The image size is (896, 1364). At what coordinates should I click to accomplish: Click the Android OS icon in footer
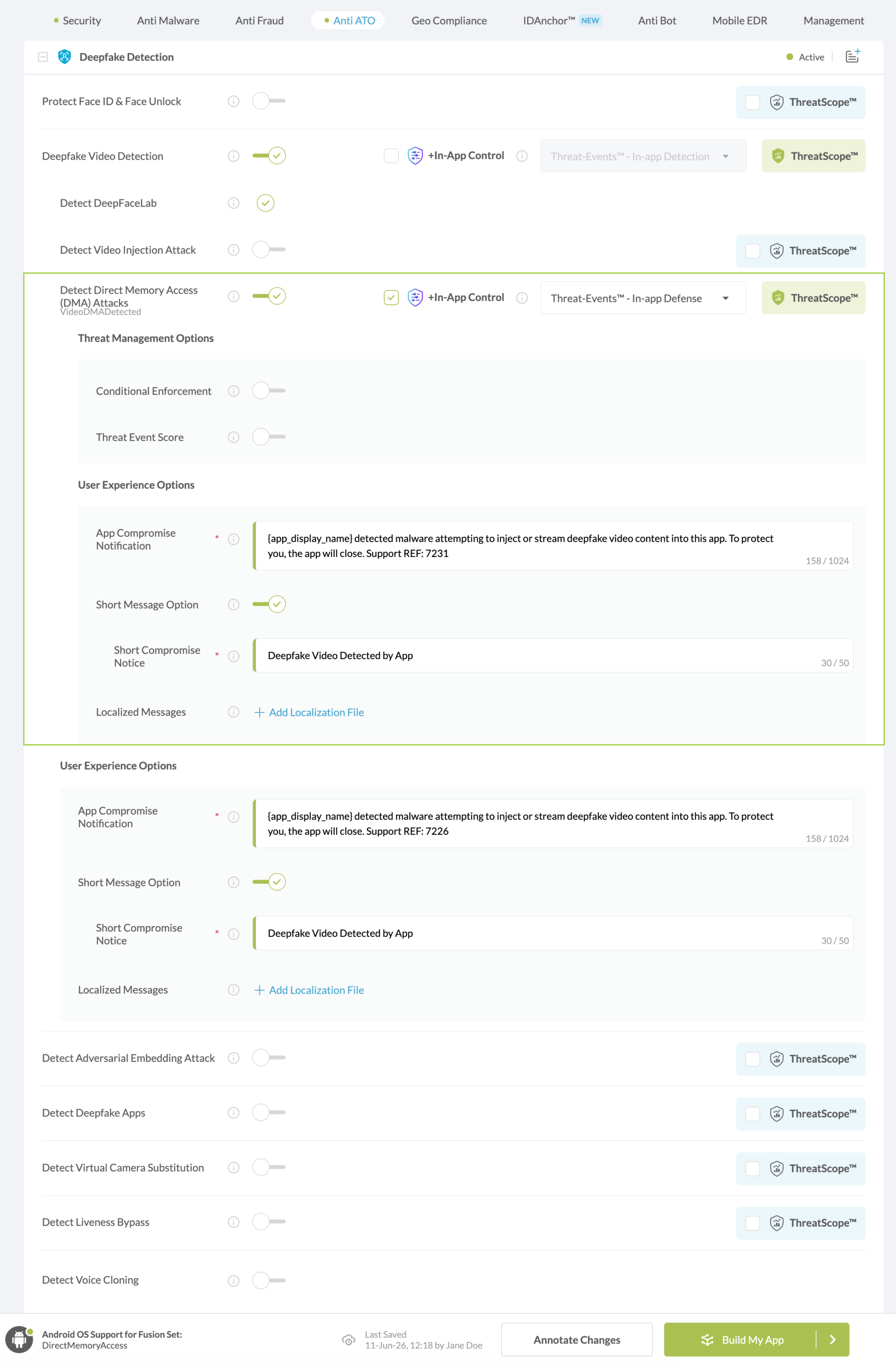(x=20, y=1339)
